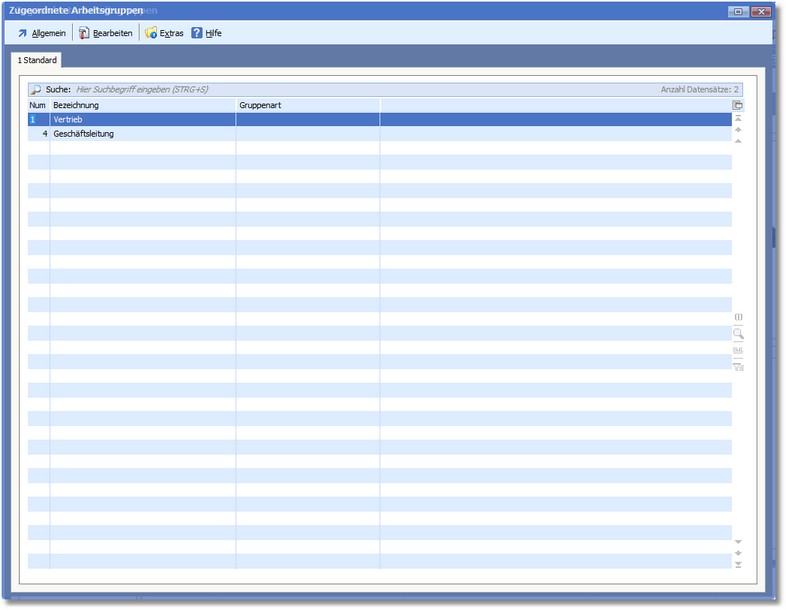Sort by the Bezeichnung column header
Image resolution: width=786 pixels, height=610 pixels.
tap(142, 105)
